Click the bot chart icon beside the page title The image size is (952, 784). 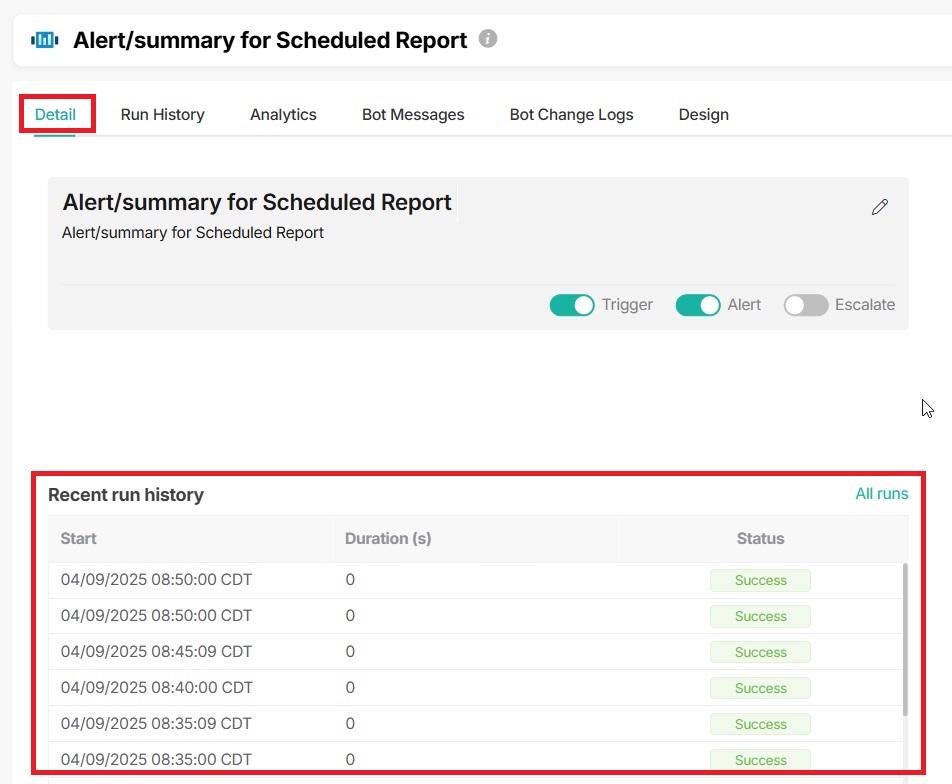pos(45,40)
